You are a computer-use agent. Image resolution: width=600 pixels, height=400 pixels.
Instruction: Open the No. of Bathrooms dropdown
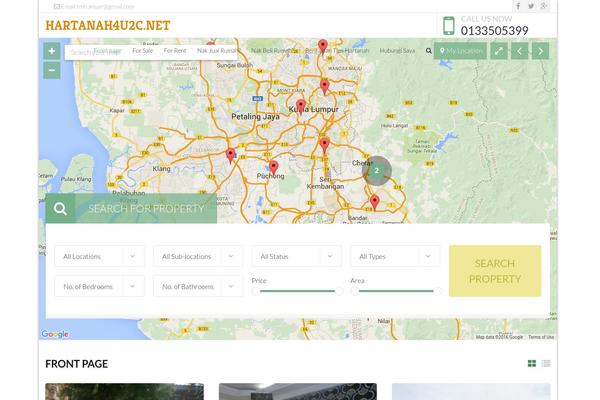tap(198, 286)
